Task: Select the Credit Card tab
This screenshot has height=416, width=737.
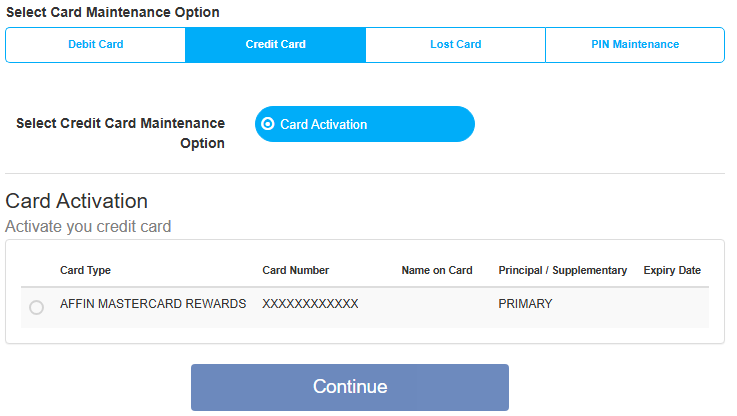Action: [x=275, y=45]
